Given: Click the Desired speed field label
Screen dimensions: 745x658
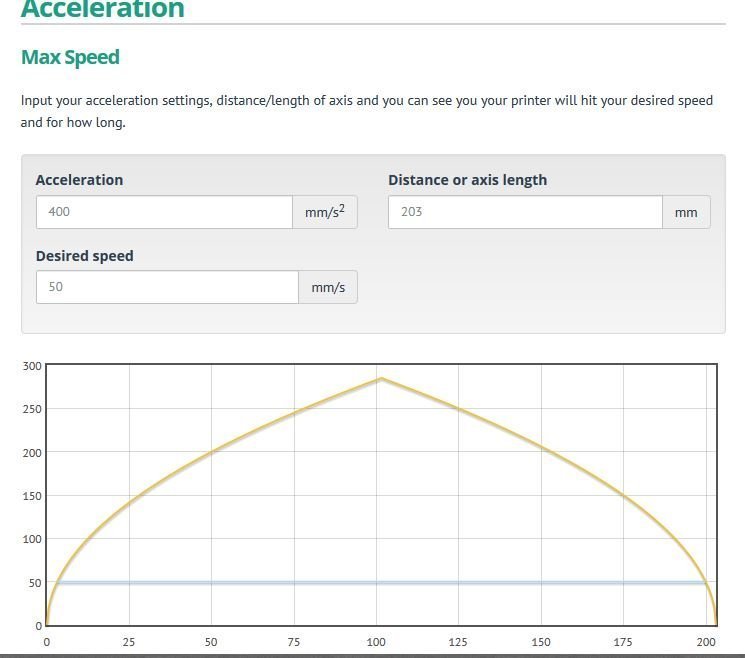Looking at the screenshot, I should (x=84, y=256).
